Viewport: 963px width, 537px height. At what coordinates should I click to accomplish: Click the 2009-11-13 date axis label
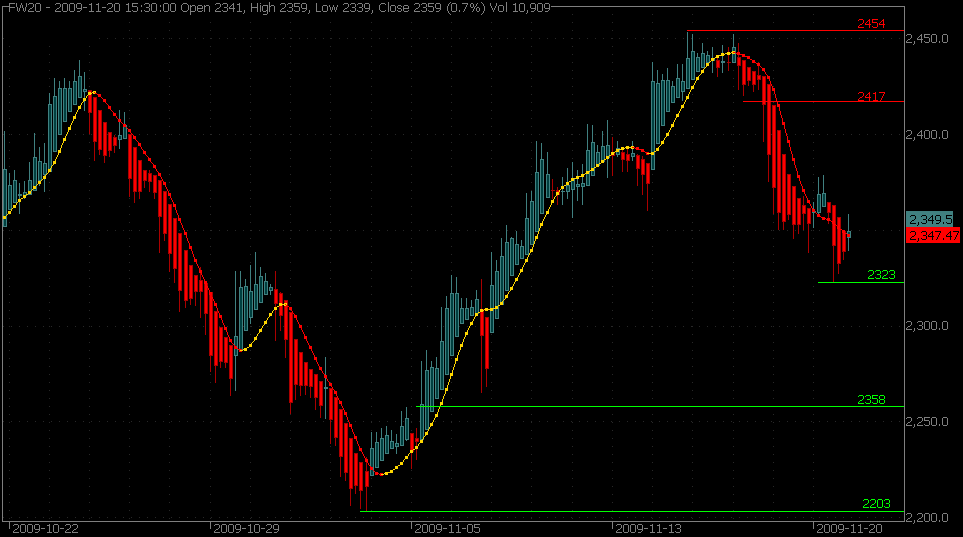pos(649,529)
